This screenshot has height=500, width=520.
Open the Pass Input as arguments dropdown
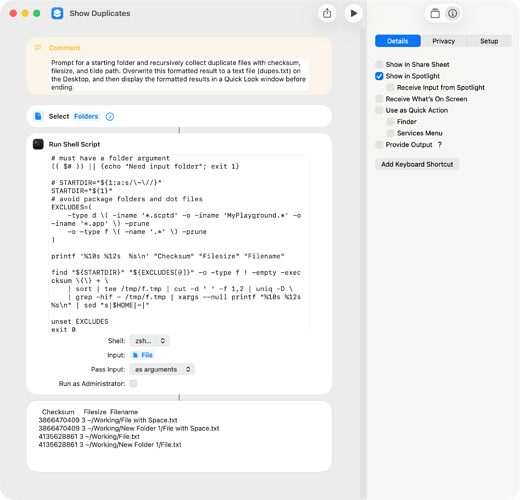(x=162, y=369)
